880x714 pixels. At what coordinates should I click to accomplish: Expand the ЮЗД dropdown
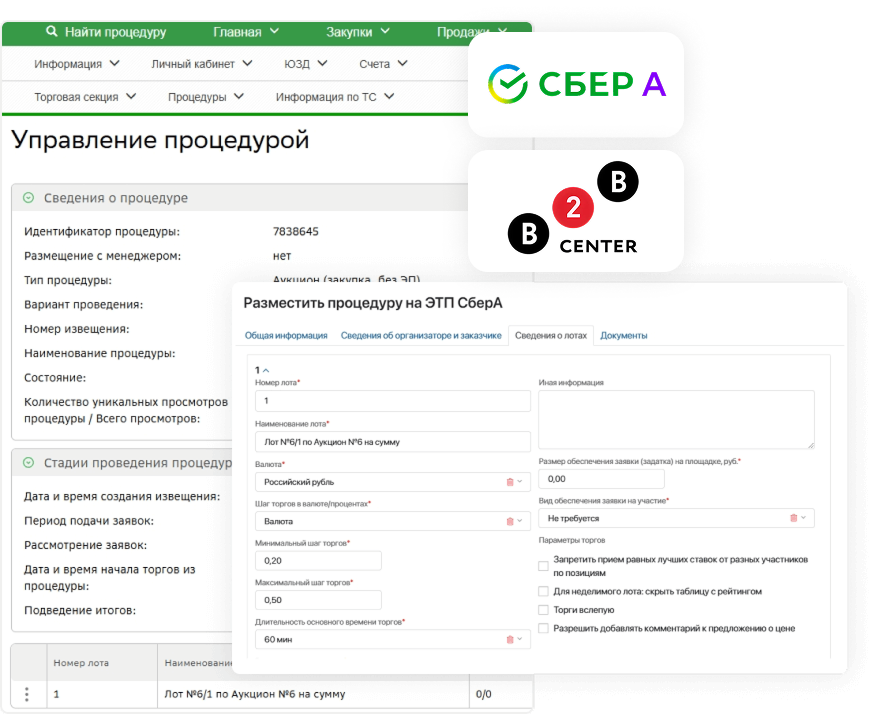pyautogui.click(x=305, y=64)
